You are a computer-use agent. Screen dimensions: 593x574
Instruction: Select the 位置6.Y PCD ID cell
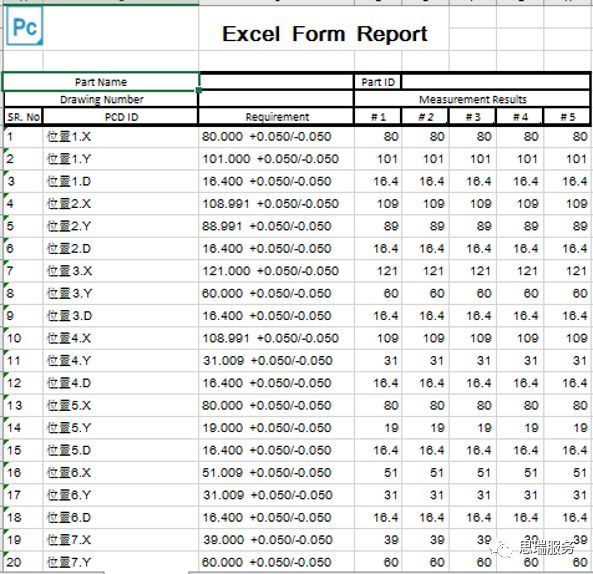[x=121, y=495]
